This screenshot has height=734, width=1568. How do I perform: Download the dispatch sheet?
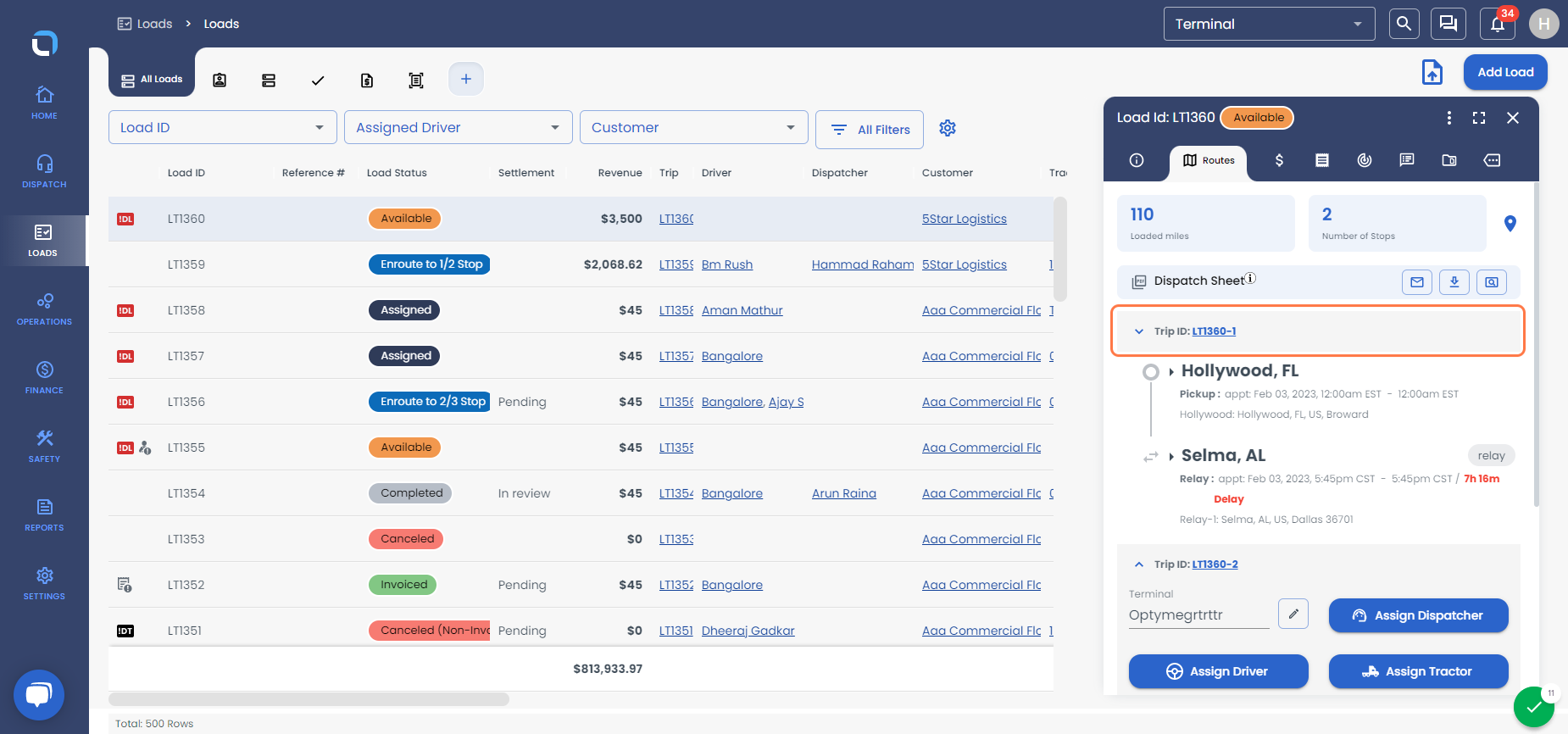[1454, 282]
